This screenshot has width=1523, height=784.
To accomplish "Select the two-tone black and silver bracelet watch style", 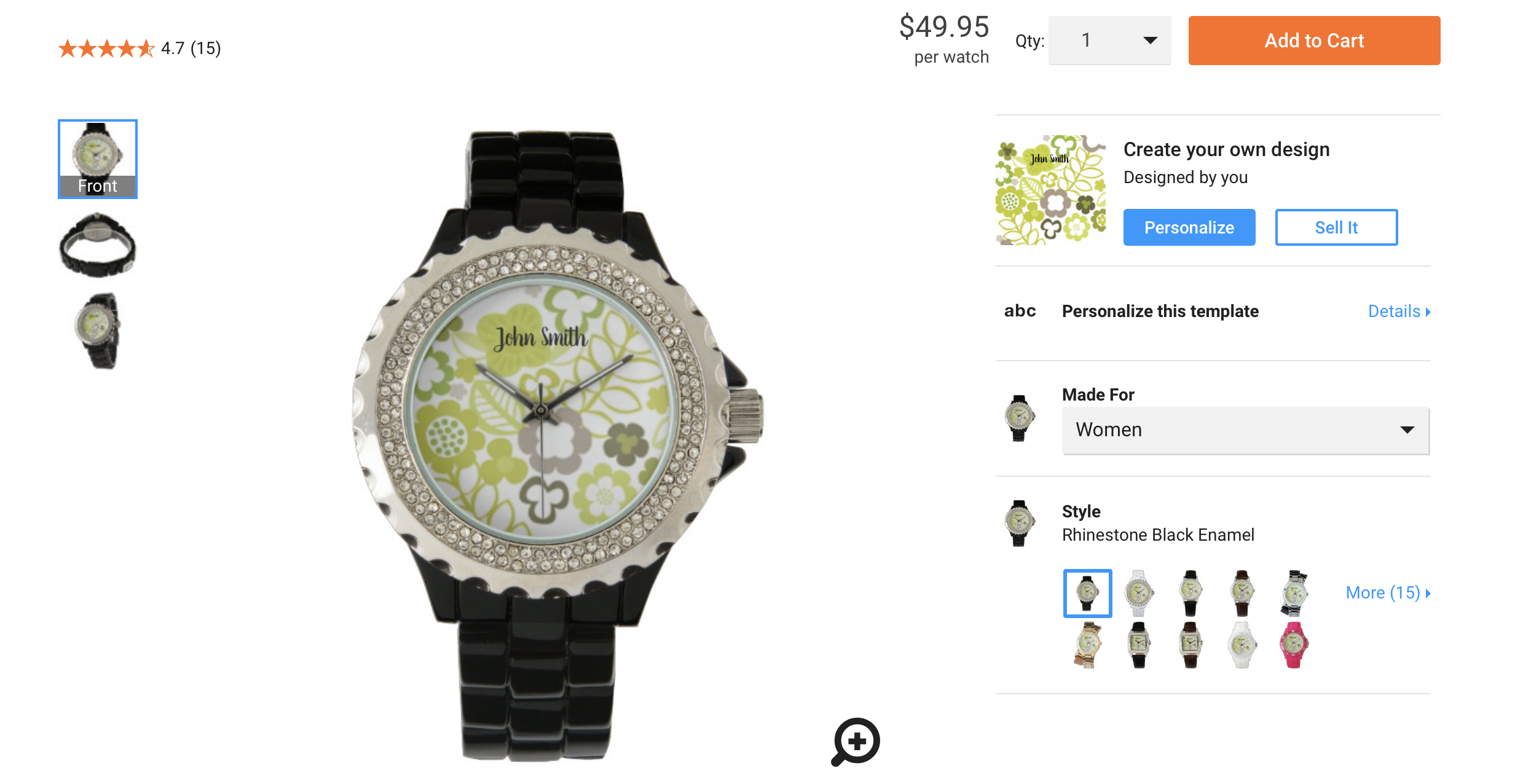I will (x=1294, y=593).
